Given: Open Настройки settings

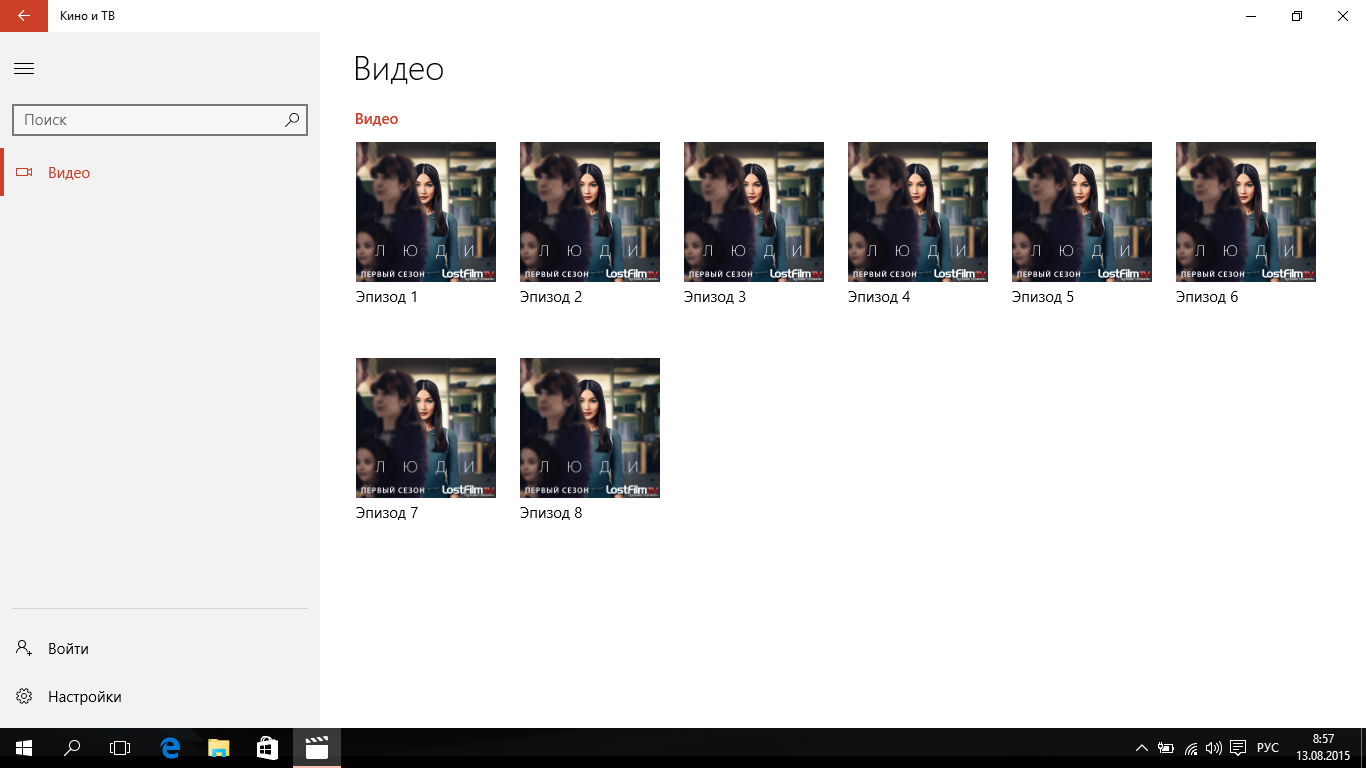Looking at the screenshot, I should click(160, 696).
